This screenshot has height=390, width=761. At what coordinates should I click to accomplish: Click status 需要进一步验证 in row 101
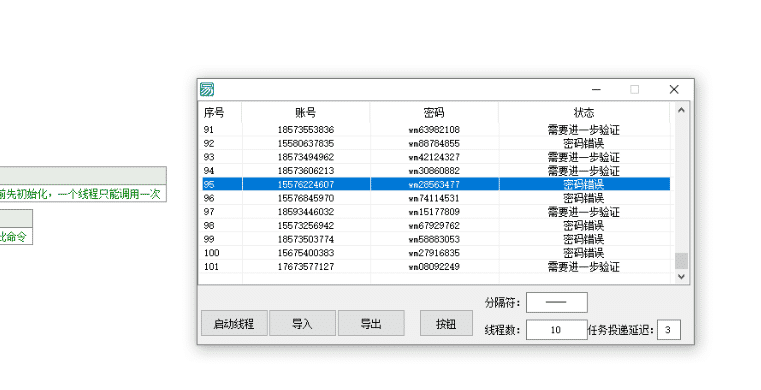(584, 266)
